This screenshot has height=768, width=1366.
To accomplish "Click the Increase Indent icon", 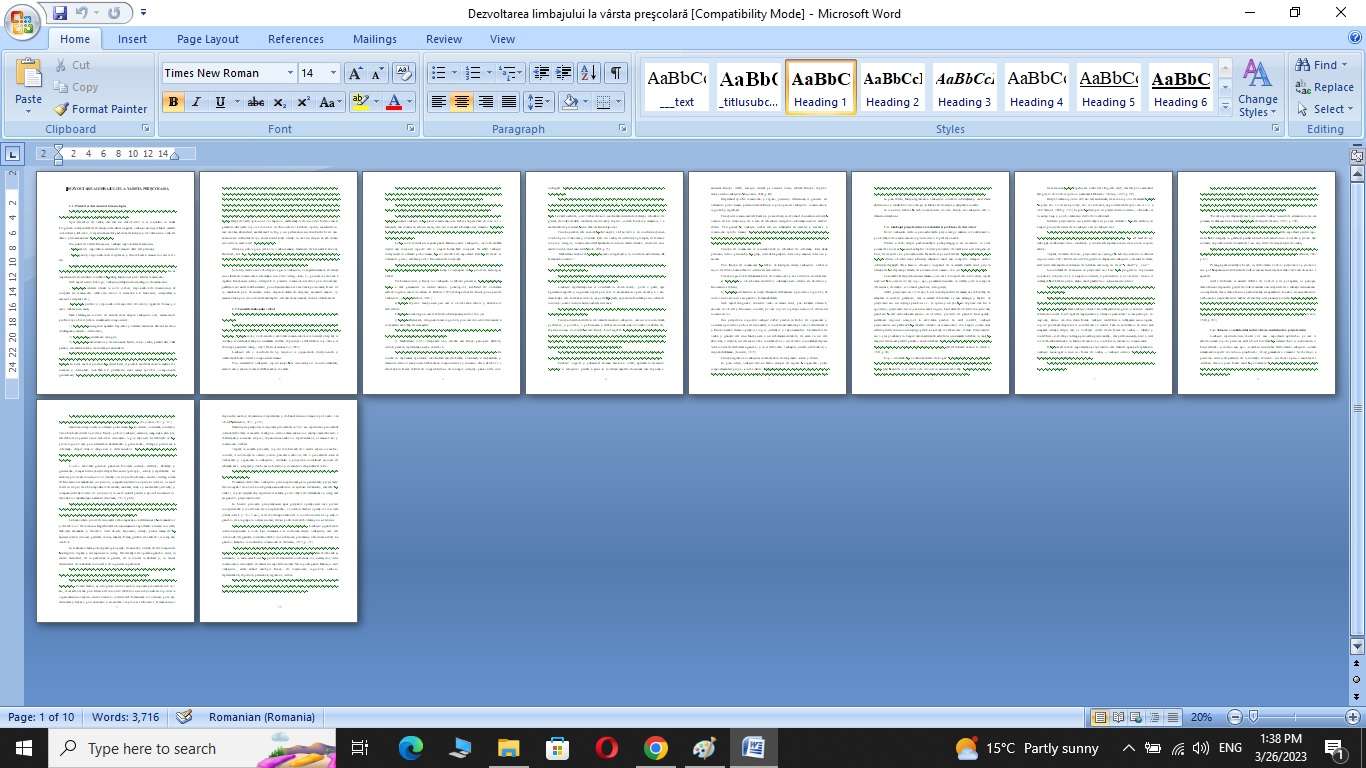I will [x=564, y=73].
